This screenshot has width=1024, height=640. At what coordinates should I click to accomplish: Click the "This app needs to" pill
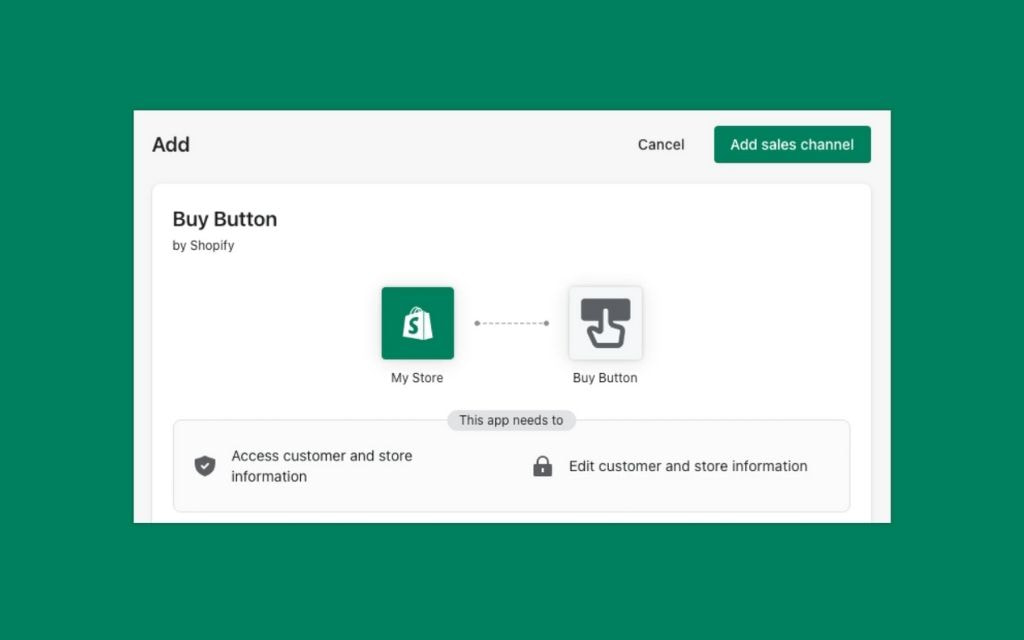[x=511, y=420]
